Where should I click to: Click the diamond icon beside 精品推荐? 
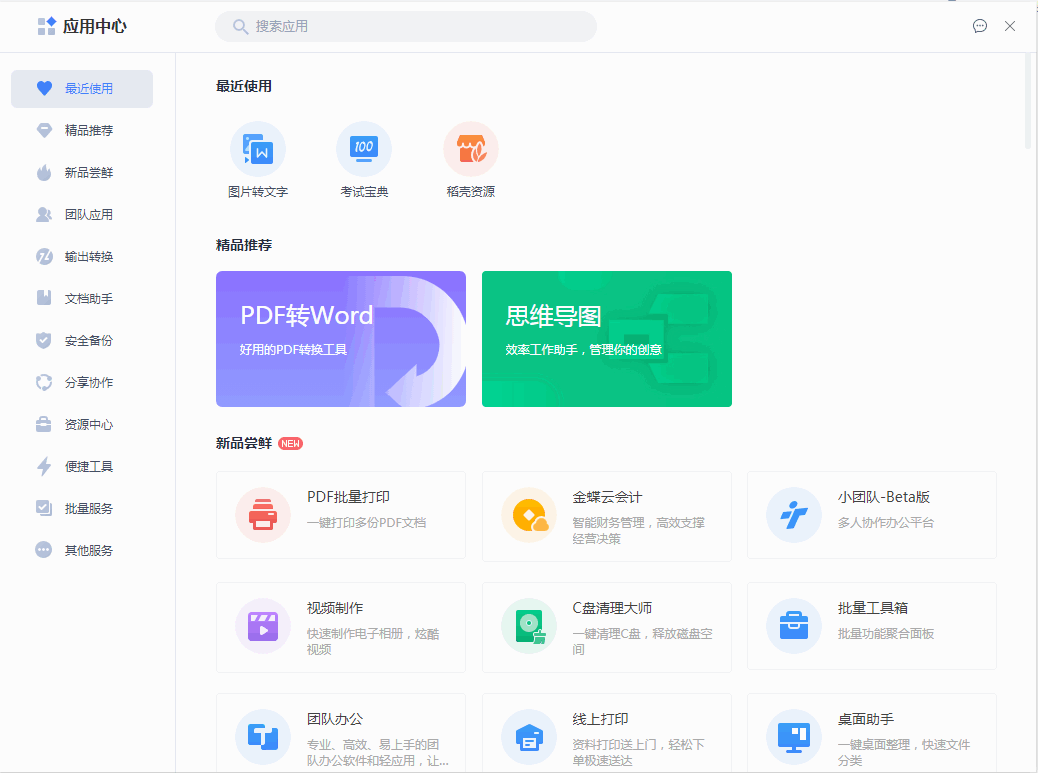(x=44, y=130)
